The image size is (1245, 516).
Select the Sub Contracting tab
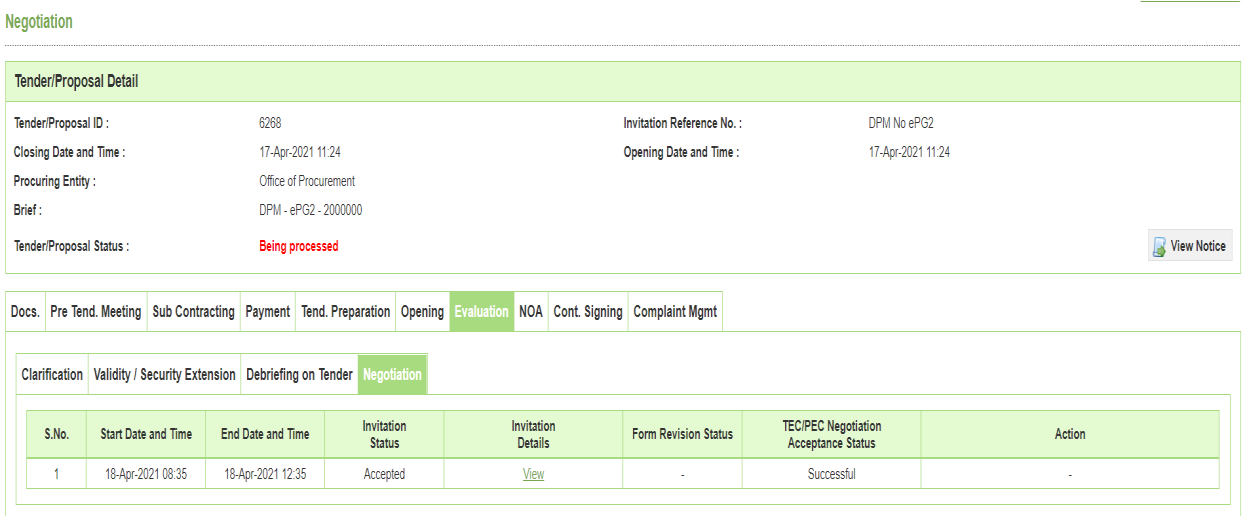[x=194, y=312]
